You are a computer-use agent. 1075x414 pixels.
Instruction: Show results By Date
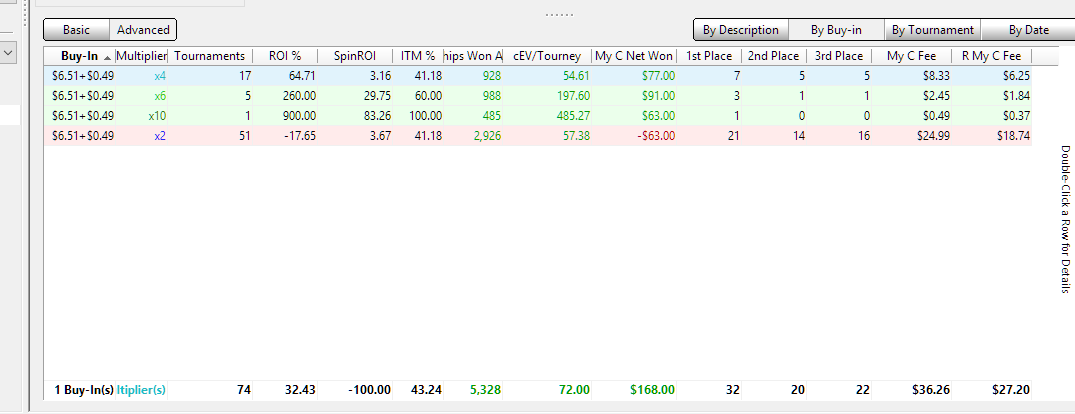(1028, 30)
